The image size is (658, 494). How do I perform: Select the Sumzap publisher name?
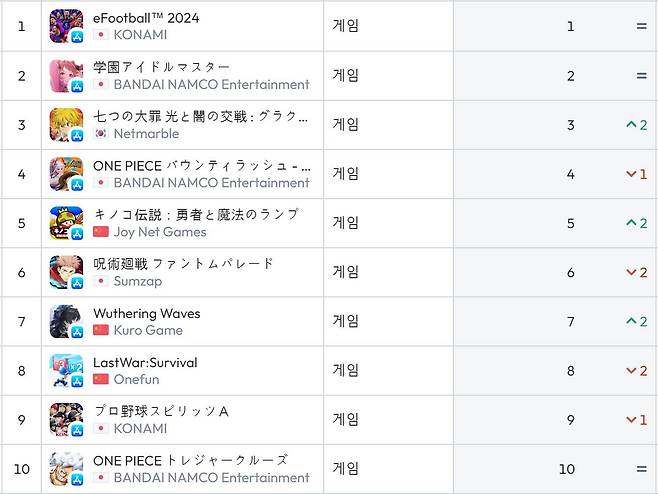137,281
